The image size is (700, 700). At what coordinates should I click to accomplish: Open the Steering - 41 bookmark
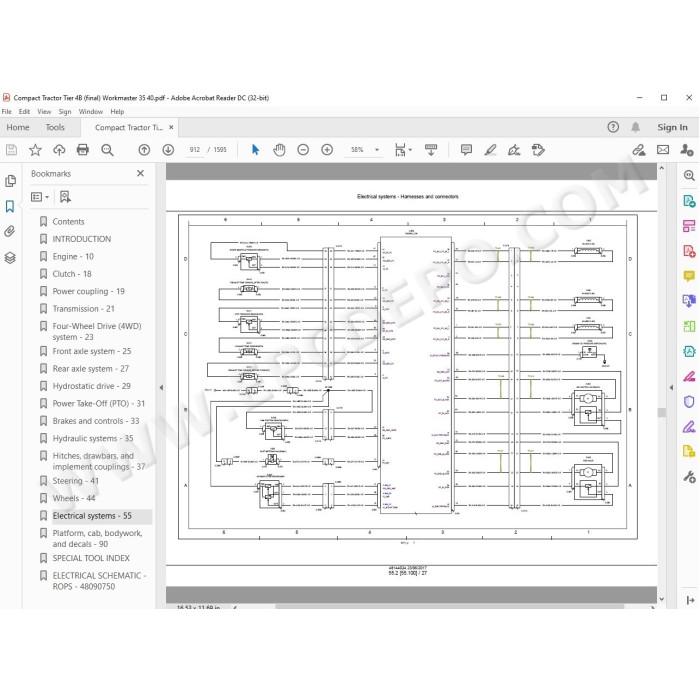[x=75, y=481]
